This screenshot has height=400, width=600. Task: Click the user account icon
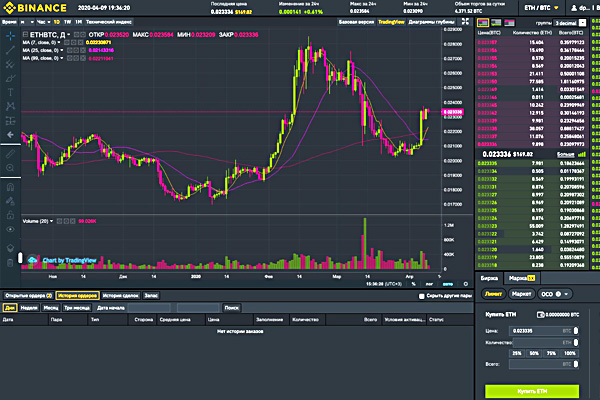coord(574,8)
